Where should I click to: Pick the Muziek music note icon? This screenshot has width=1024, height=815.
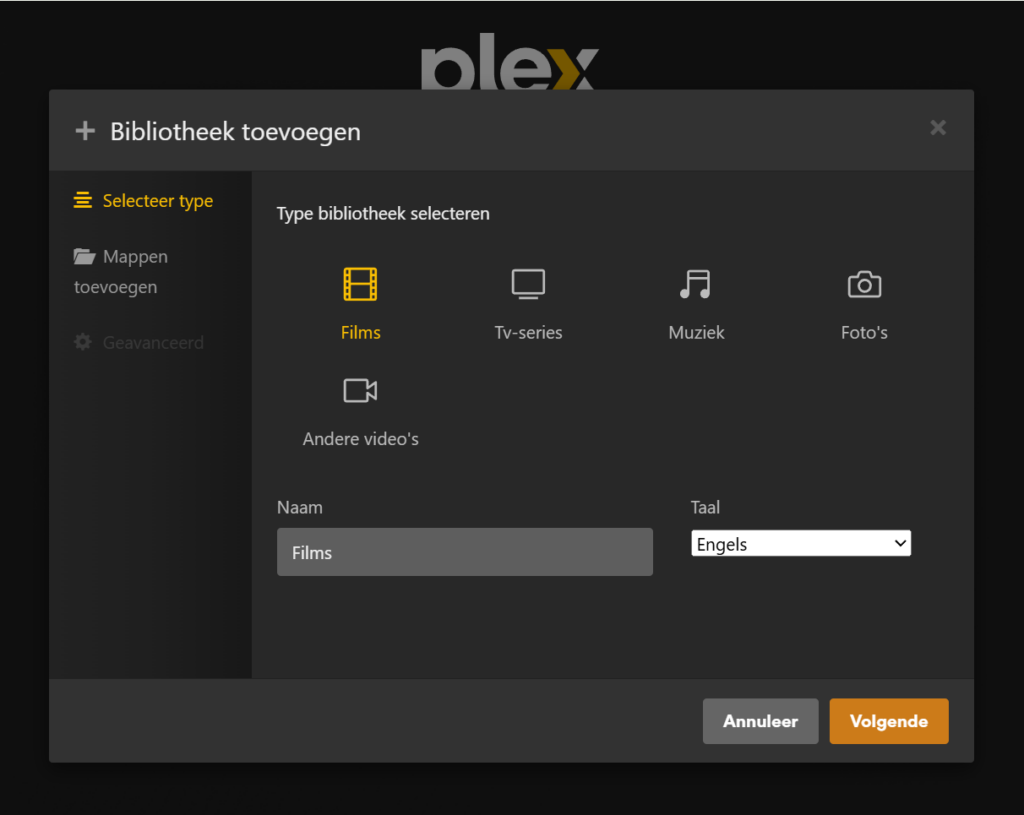[695, 285]
